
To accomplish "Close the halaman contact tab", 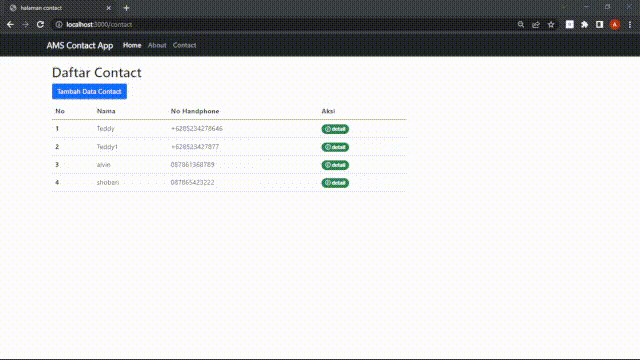I will [x=109, y=8].
